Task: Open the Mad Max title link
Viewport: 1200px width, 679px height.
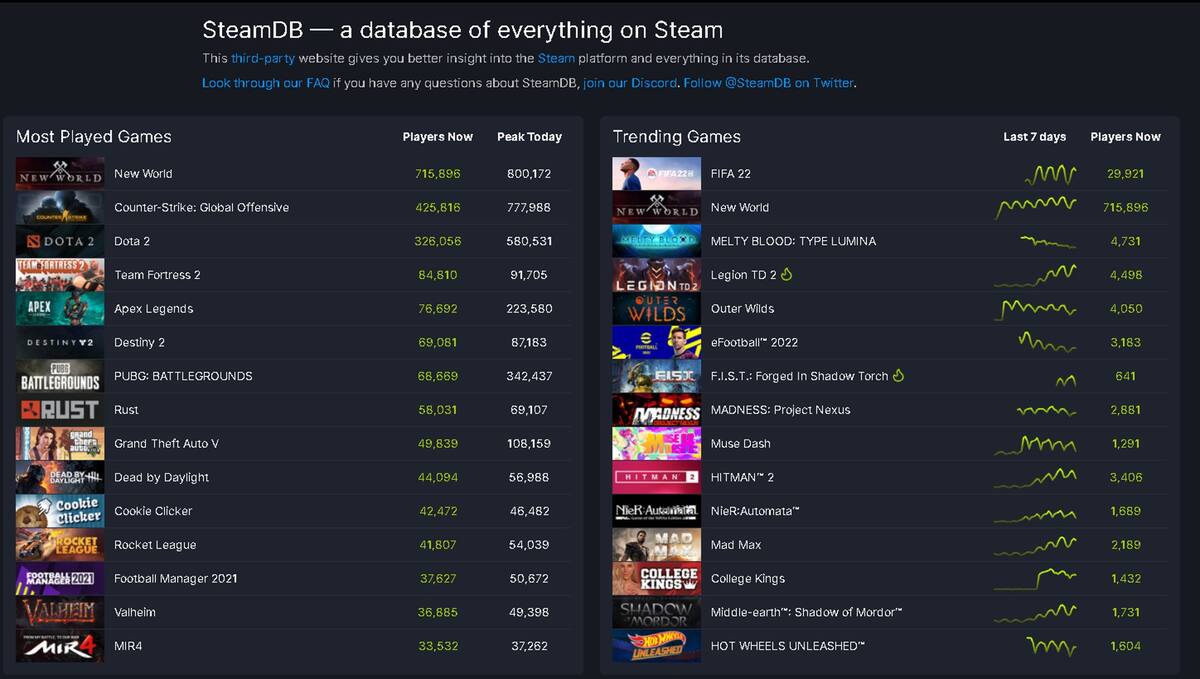Action: click(736, 545)
